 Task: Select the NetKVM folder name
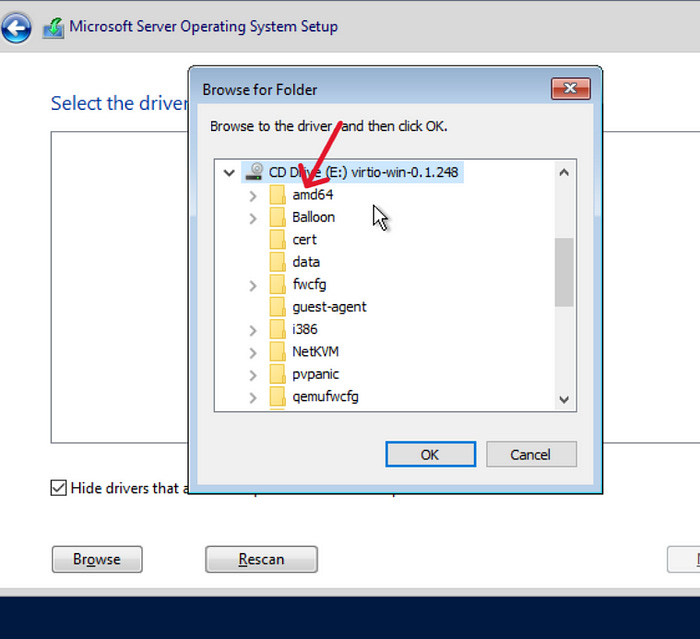coord(315,352)
